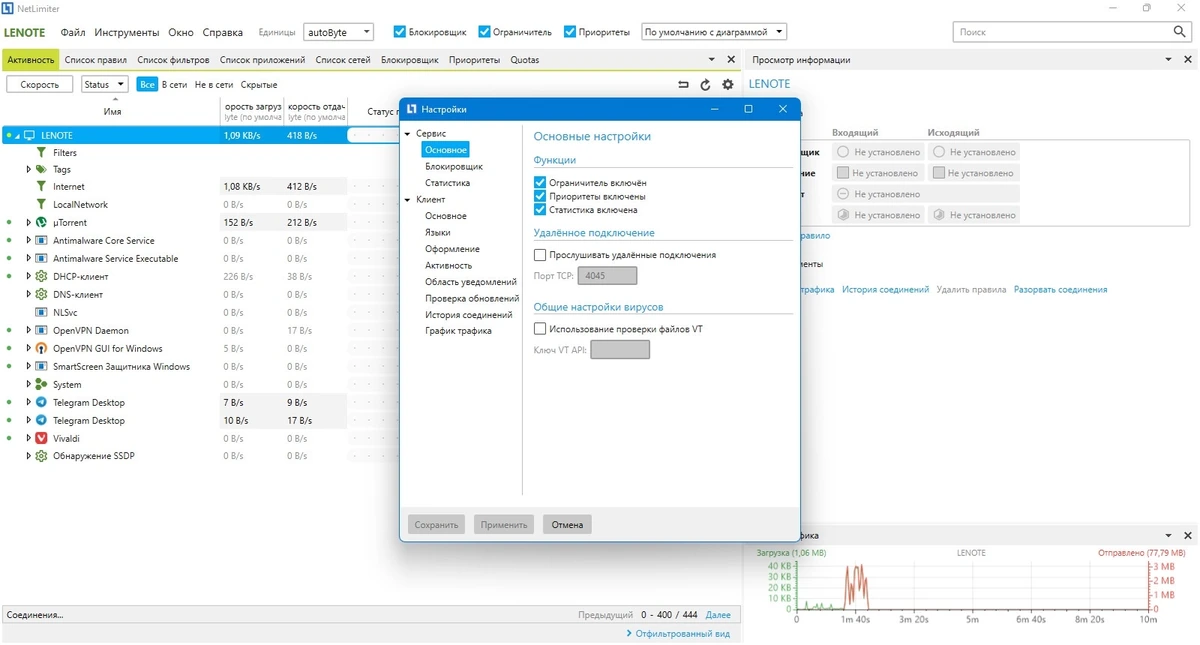Open the Единицы autoByte dropdown
The width and height of the screenshot is (1200, 645).
[338, 32]
